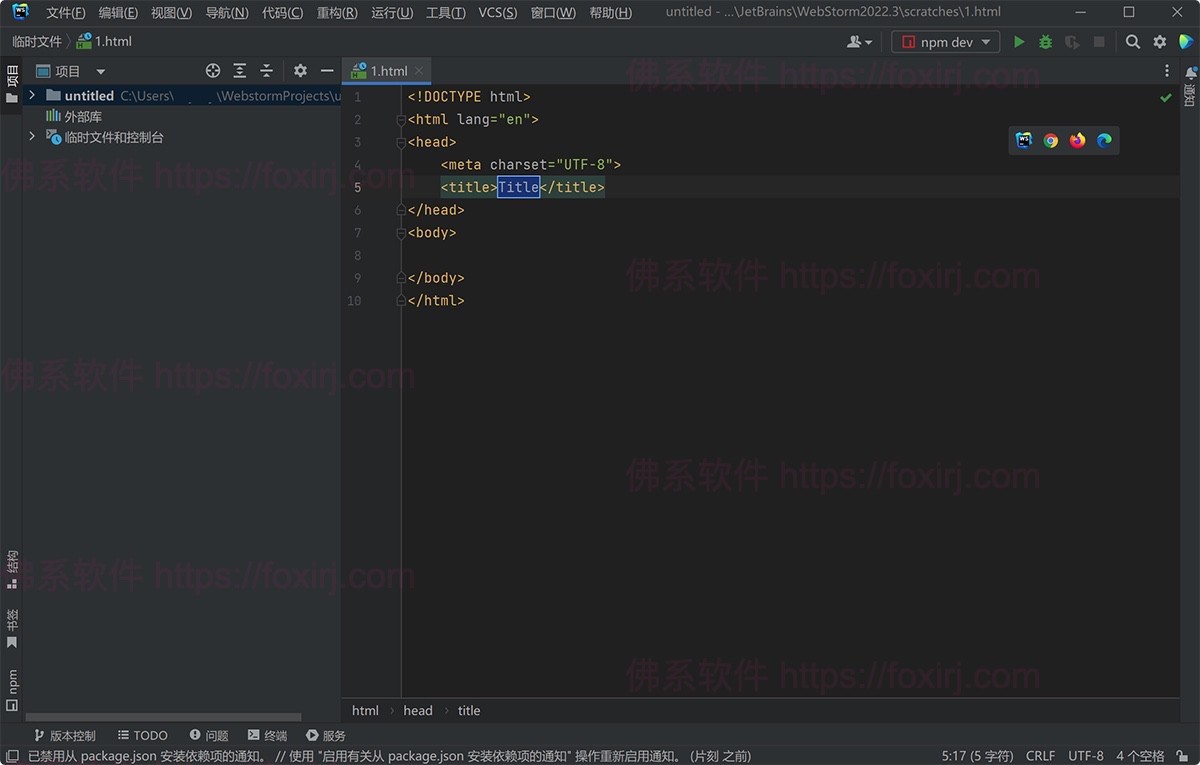Image resolution: width=1200 pixels, height=765 pixels.
Task: Expand all nodes in project tree
Action: pyautogui.click(x=239, y=70)
